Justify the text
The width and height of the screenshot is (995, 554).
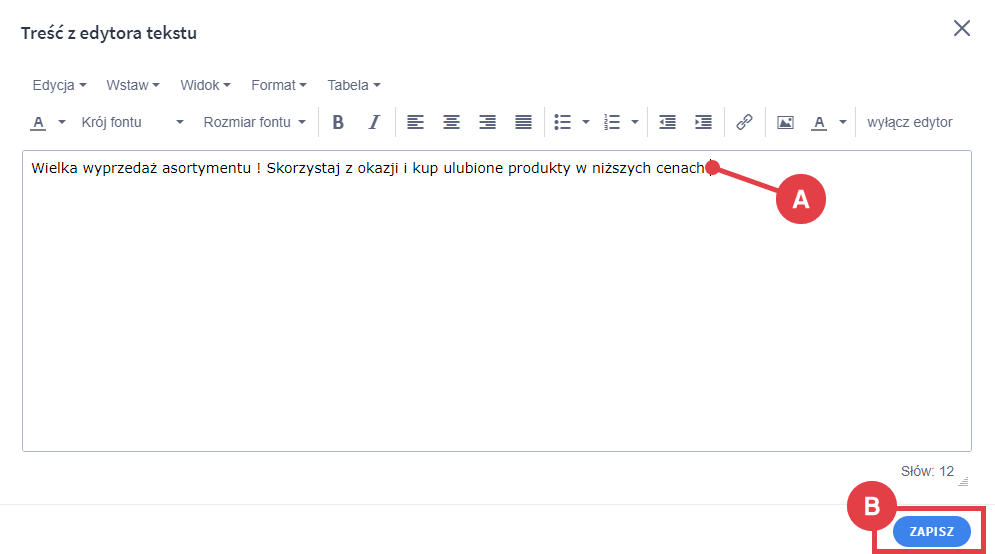[523, 122]
